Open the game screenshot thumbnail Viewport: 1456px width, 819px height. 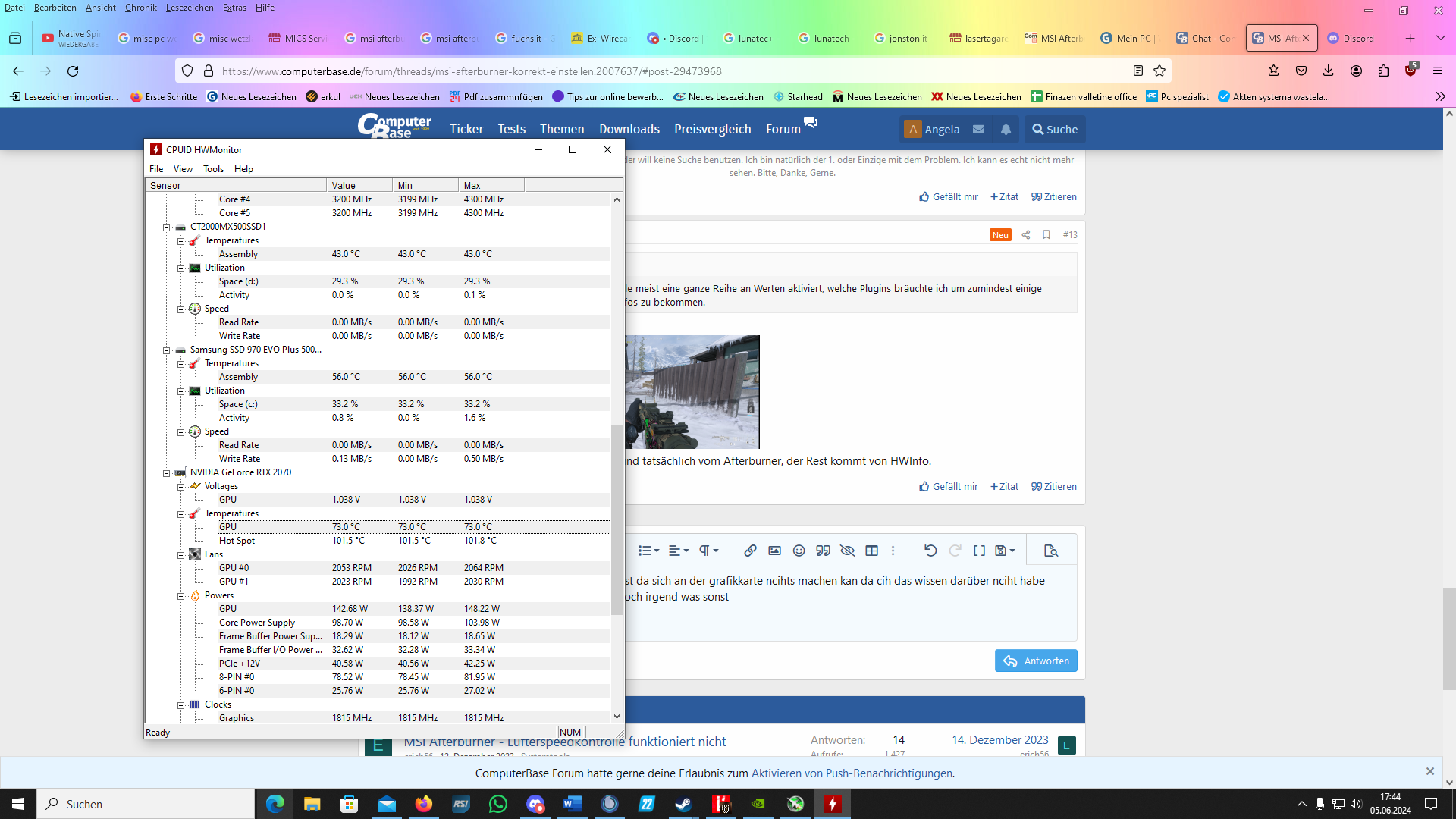click(692, 392)
